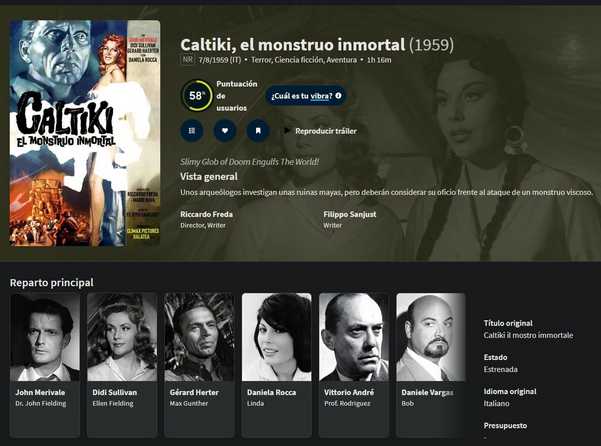Click the Puntuación de usuarios label
601x446 pixels.
pyautogui.click(x=237, y=96)
